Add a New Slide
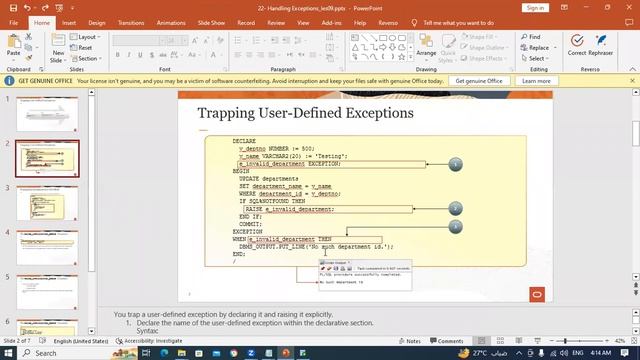Viewport: 640px width, 360px height. [x=58, y=48]
